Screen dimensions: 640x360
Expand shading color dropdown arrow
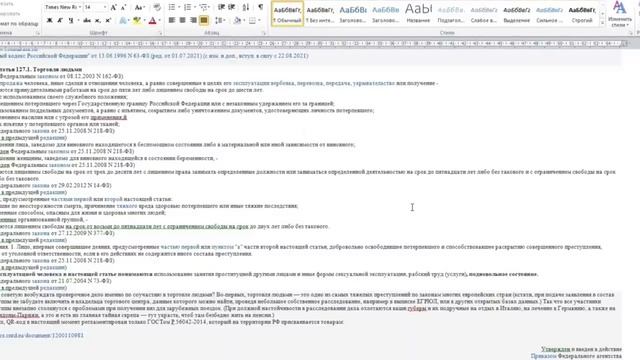pos(244,20)
